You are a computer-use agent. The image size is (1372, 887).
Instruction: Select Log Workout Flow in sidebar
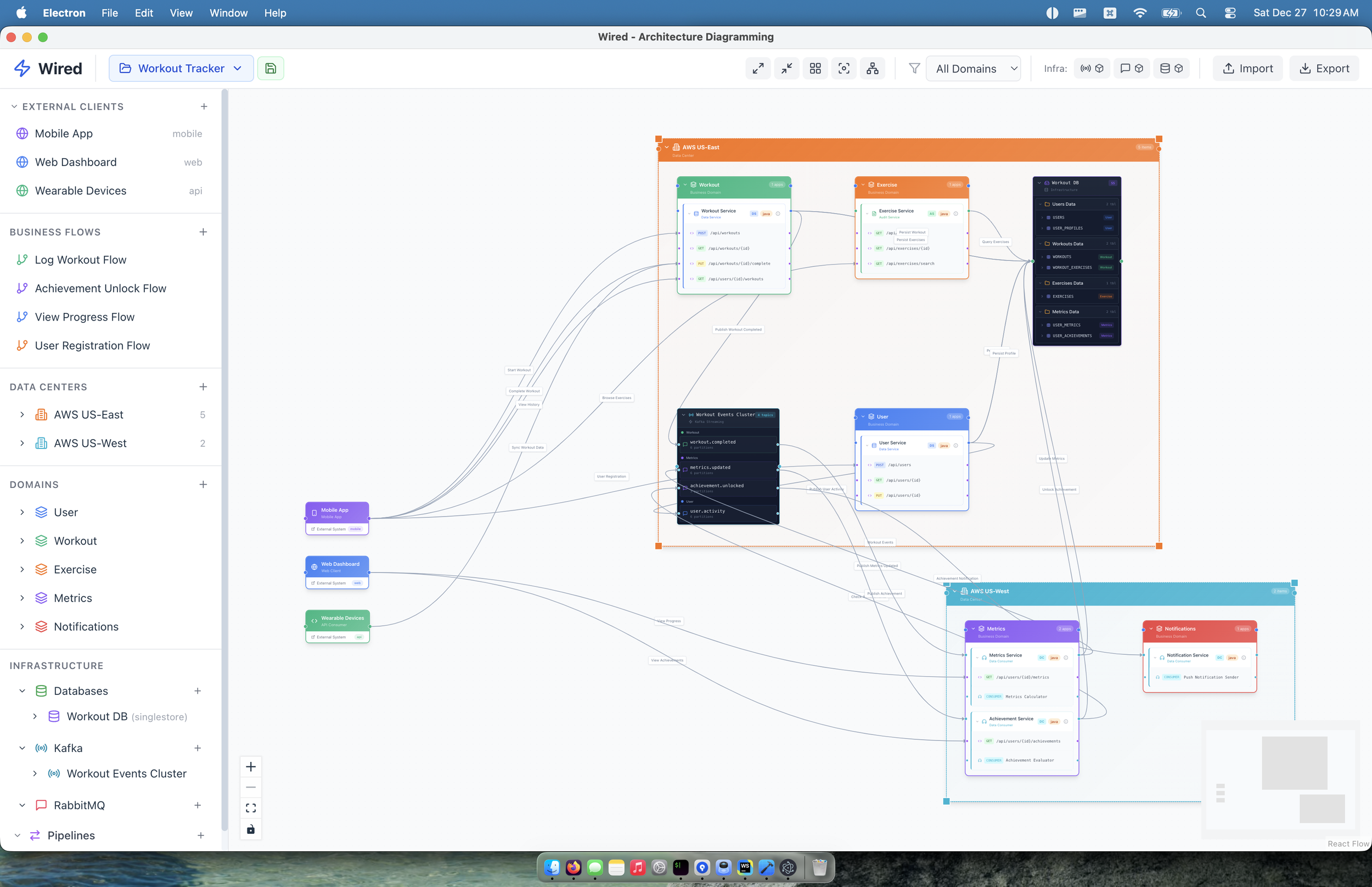point(81,260)
